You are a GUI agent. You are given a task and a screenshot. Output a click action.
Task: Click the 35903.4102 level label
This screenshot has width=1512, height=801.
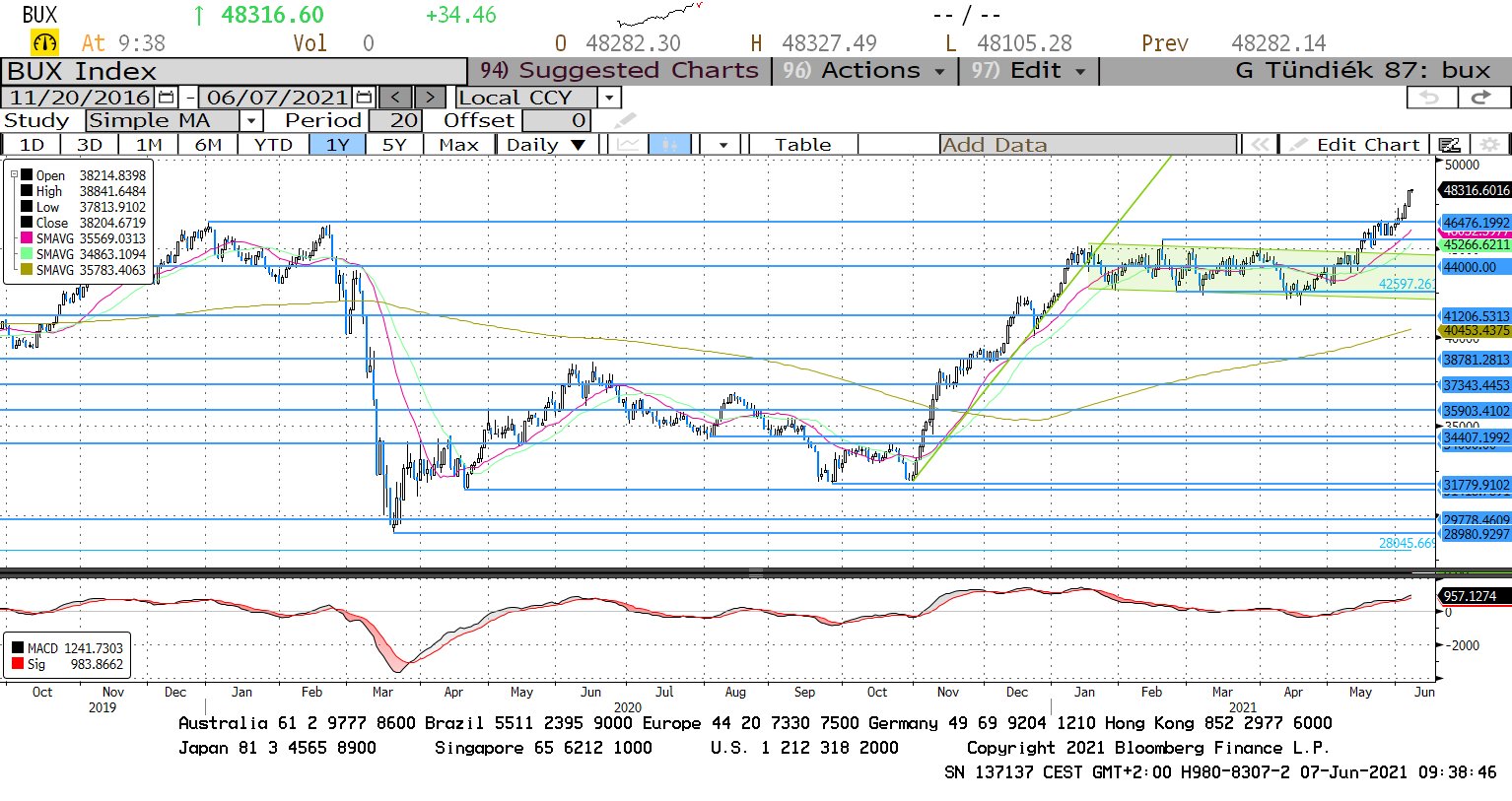coord(1476,411)
